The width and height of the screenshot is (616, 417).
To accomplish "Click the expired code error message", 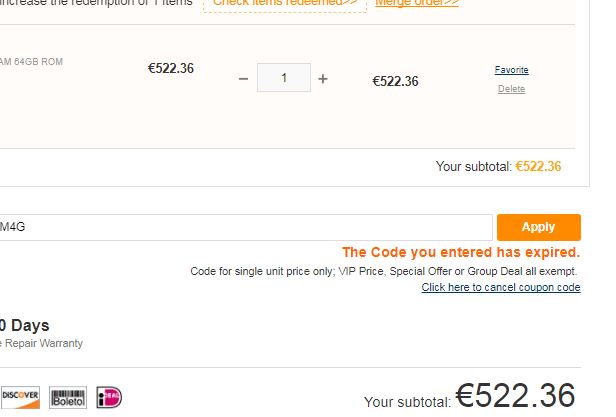I will tap(461, 252).
